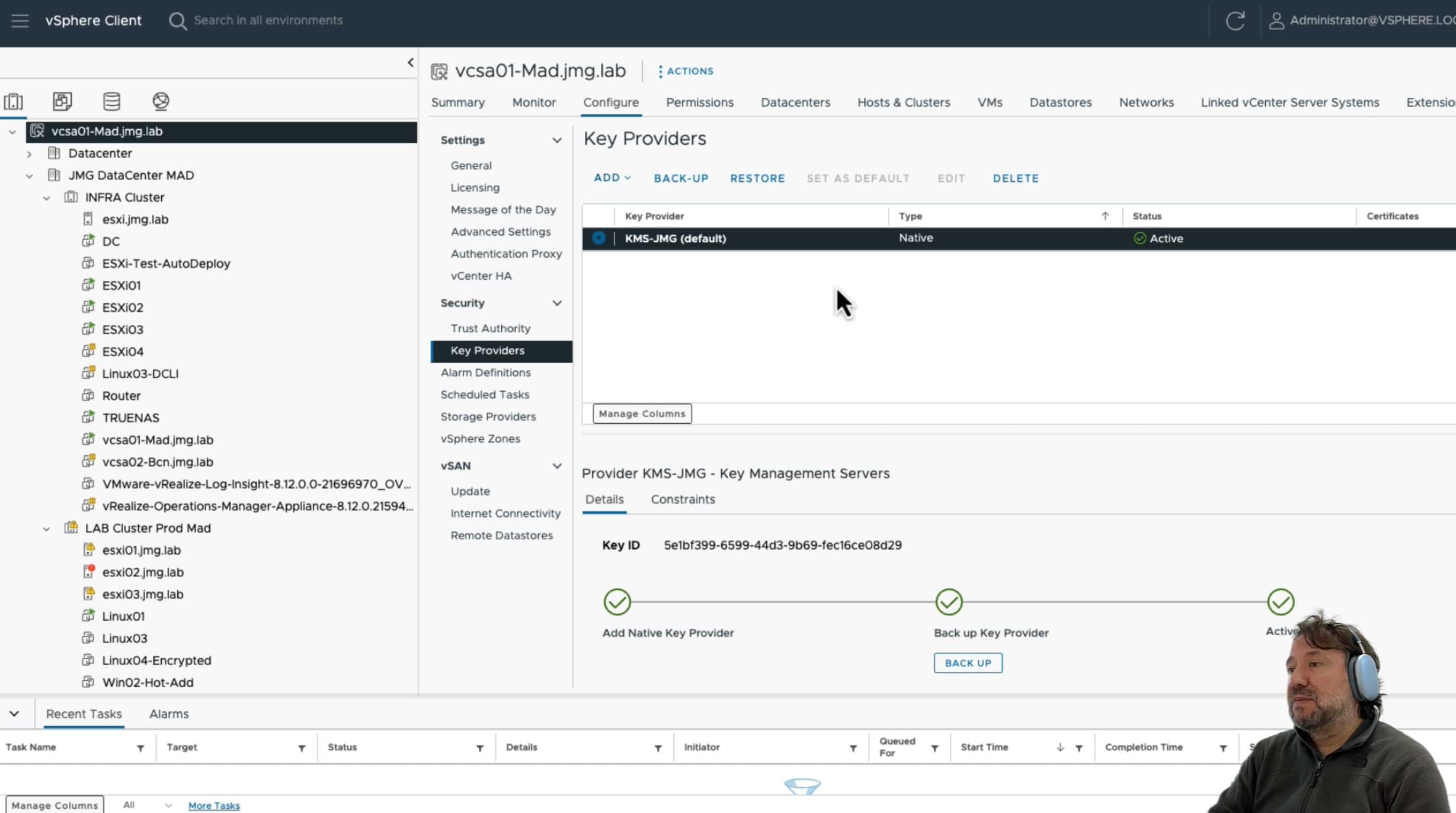Screen dimensions: 1456x813
Task: Switch to the Monitor tab
Action: click(534, 103)
